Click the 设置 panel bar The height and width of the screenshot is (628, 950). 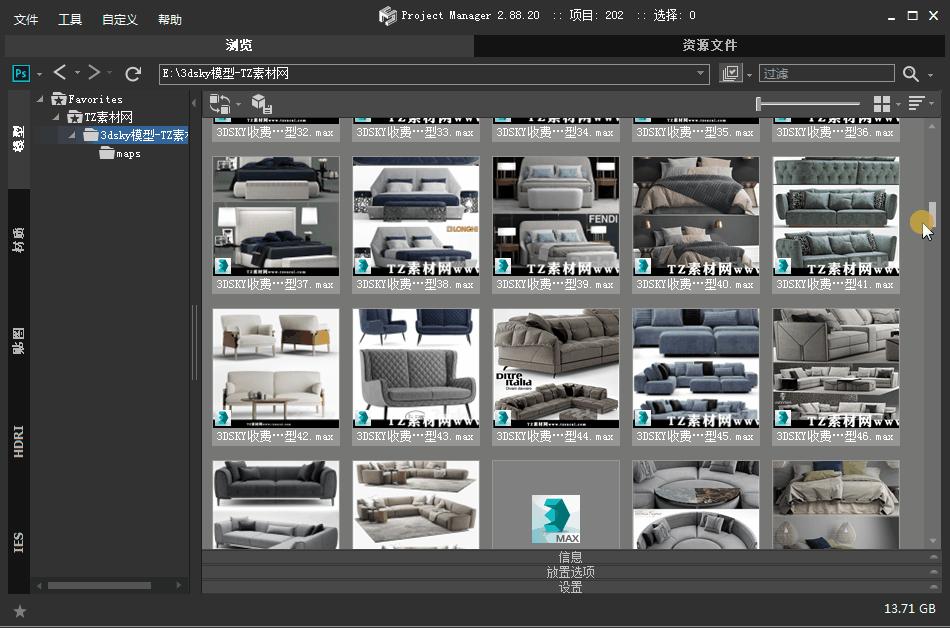(x=569, y=588)
